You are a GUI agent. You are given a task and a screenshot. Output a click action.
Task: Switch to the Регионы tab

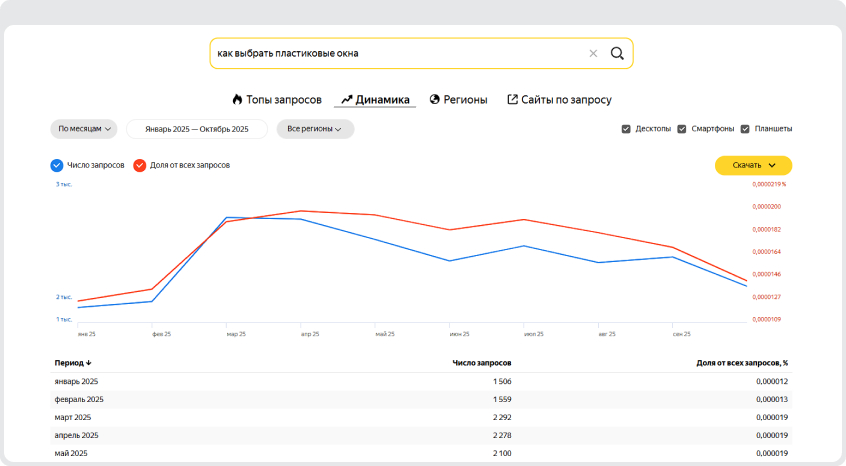point(466,100)
